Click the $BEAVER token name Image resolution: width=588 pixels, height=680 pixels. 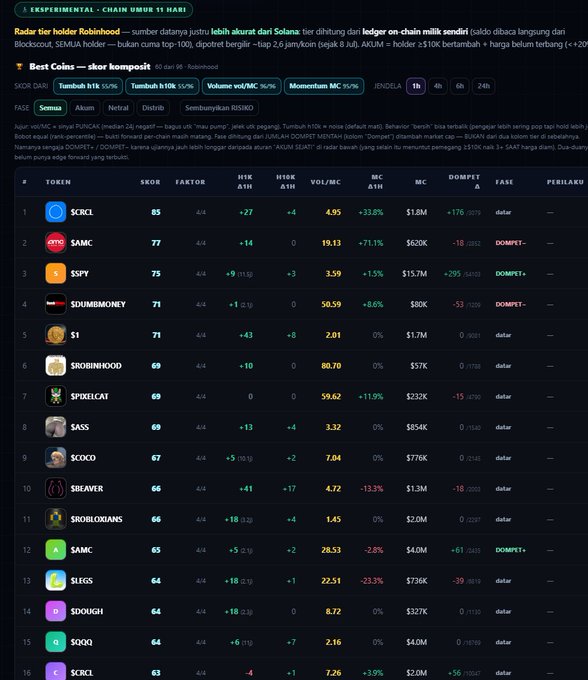point(87,488)
